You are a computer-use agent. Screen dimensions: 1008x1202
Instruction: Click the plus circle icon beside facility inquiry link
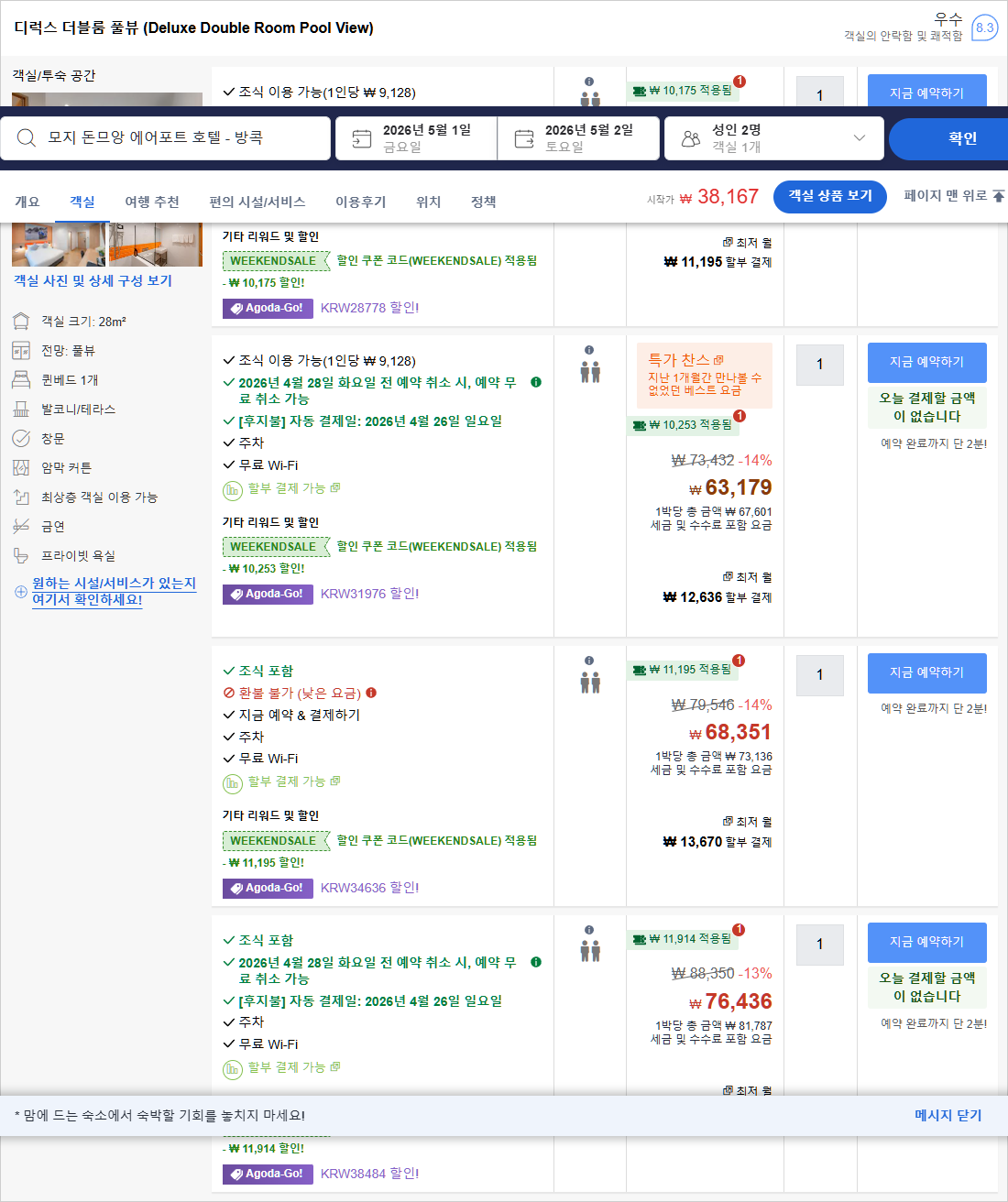point(20,592)
